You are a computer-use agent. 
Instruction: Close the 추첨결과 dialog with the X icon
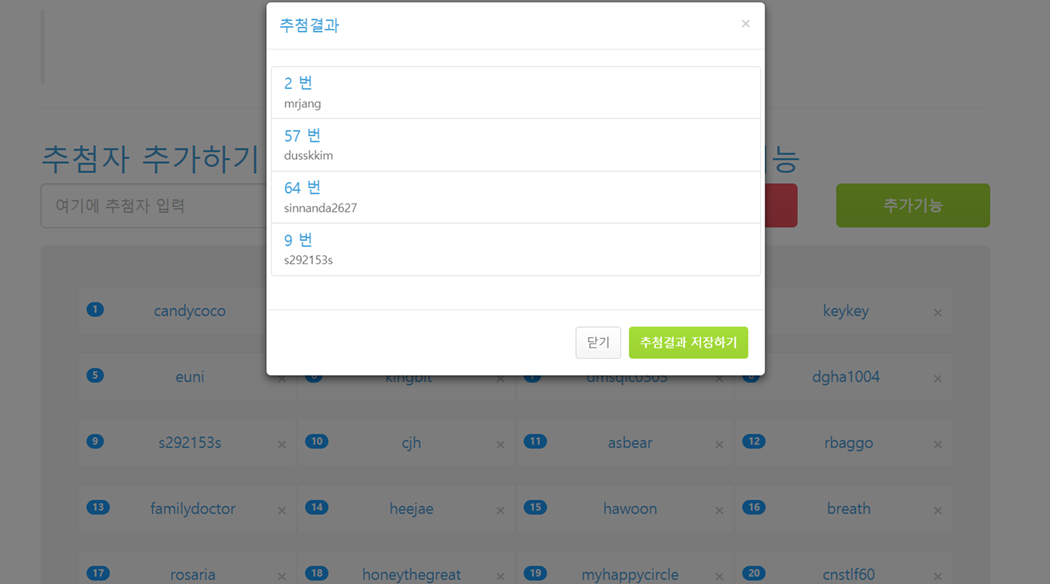745,24
